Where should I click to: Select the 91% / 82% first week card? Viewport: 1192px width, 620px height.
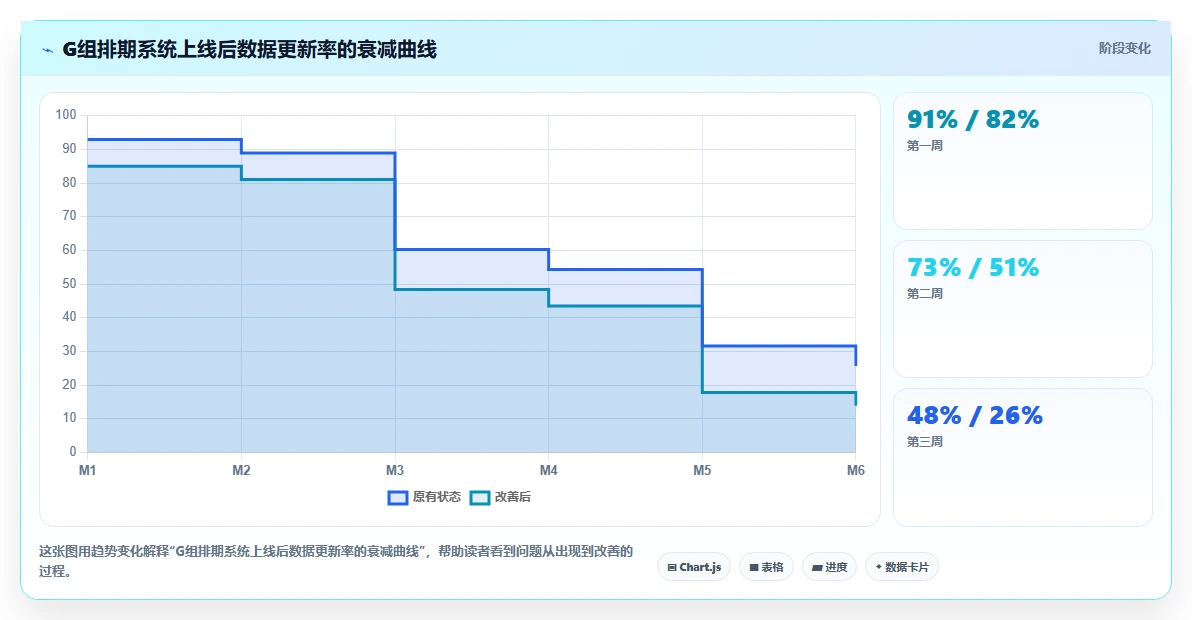pos(1022,161)
